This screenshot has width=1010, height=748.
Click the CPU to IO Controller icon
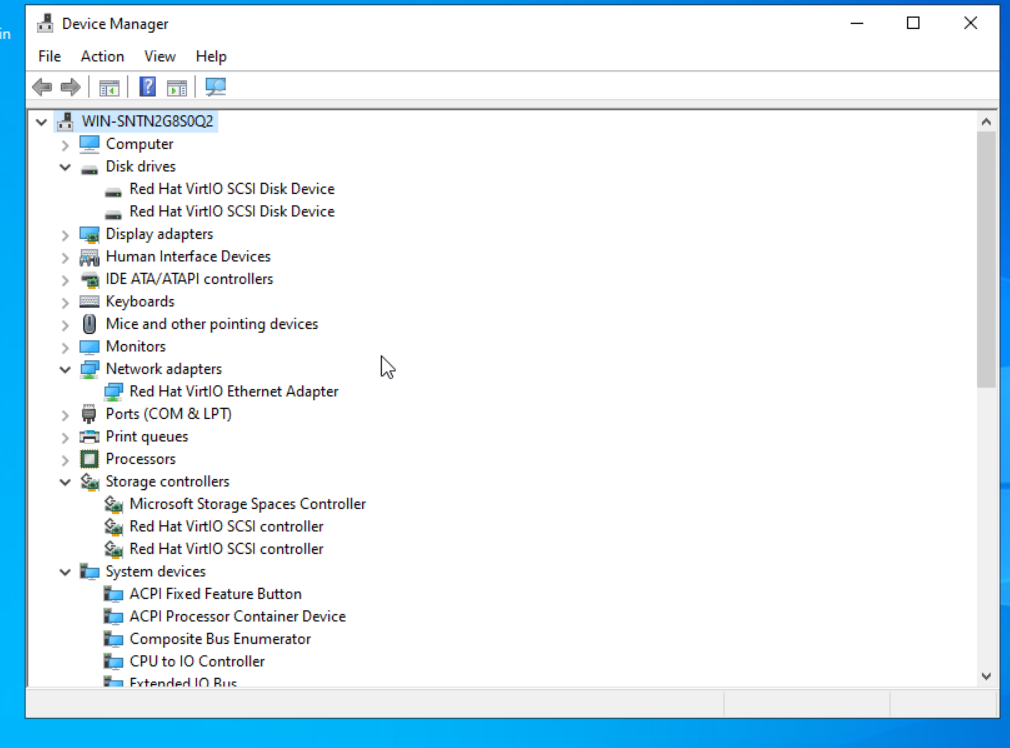113,662
